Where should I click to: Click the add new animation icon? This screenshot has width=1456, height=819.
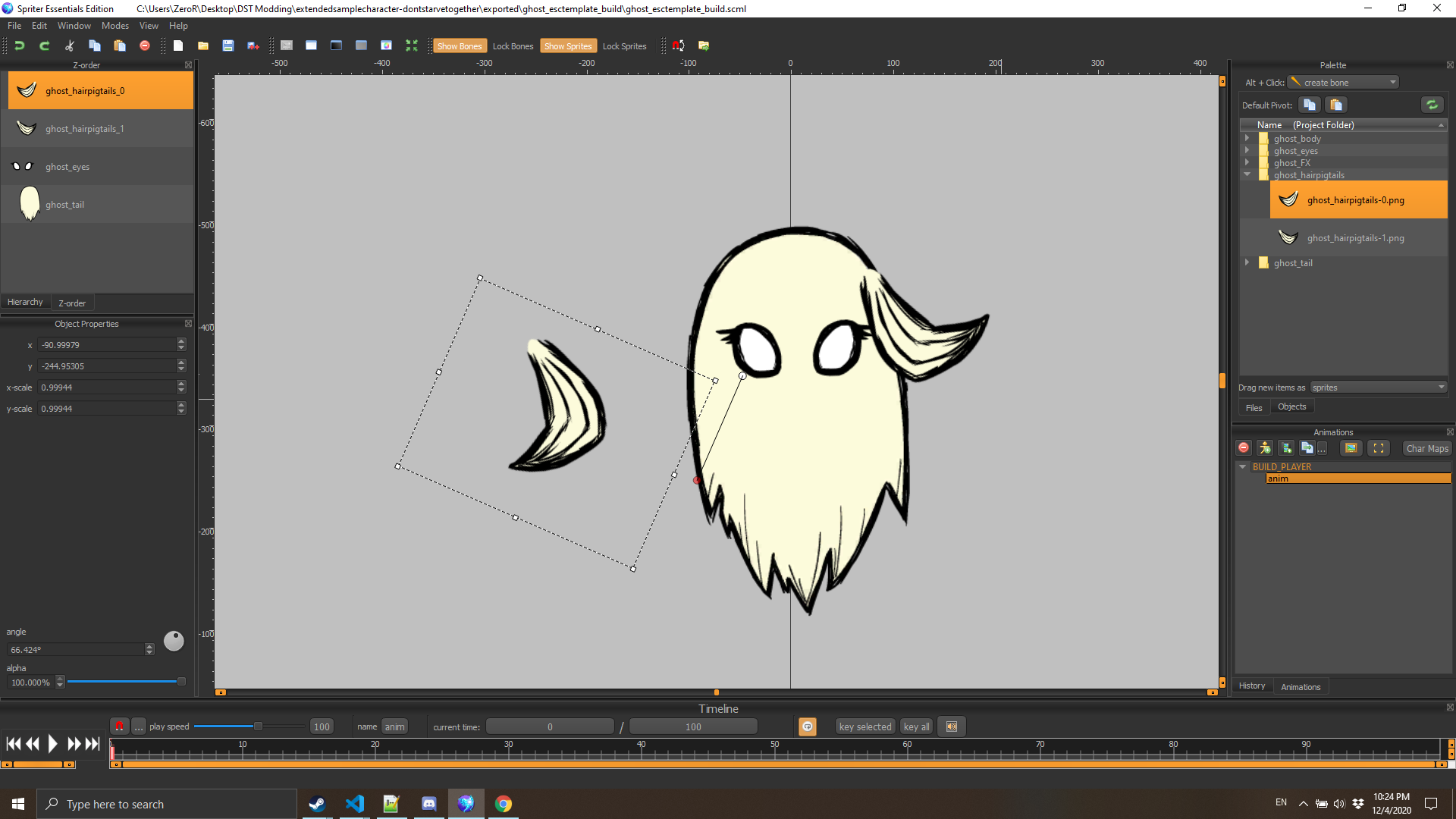[x=1285, y=448]
